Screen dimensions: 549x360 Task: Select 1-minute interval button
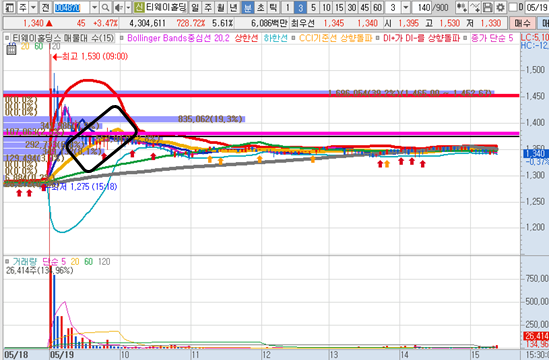[287, 7]
